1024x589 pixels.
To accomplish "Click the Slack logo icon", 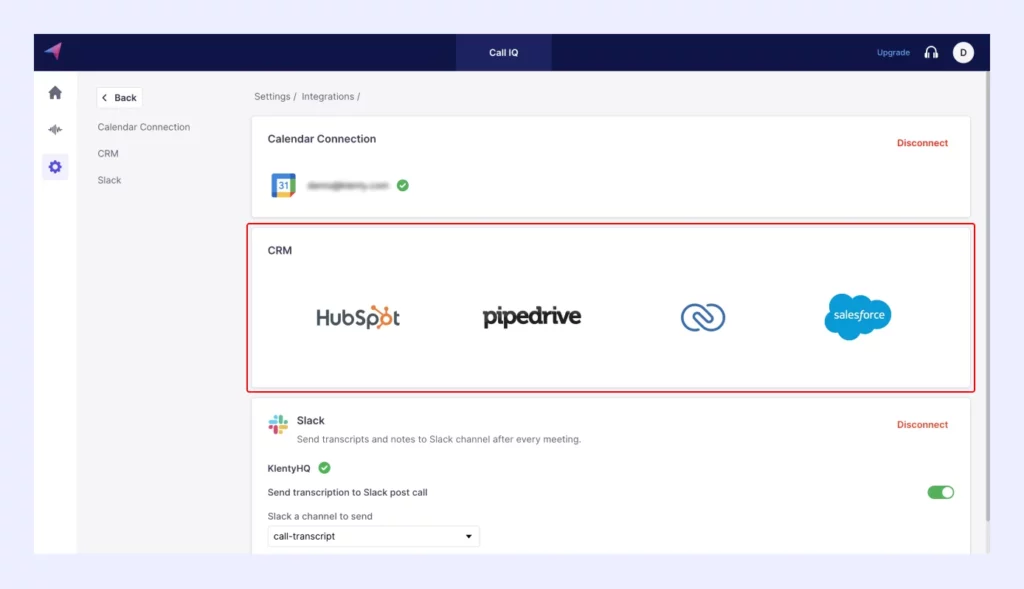I will 278,424.
